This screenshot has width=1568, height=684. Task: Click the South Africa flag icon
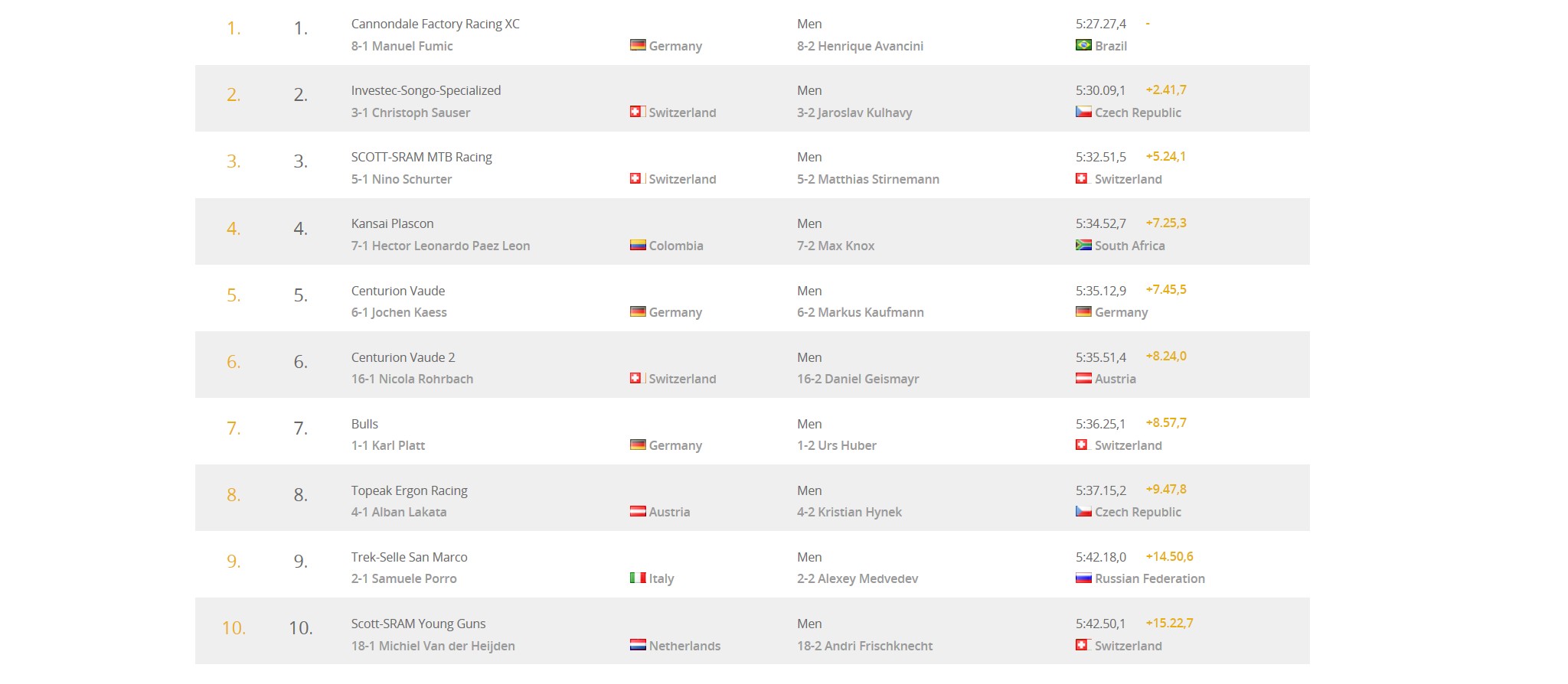(x=1083, y=245)
